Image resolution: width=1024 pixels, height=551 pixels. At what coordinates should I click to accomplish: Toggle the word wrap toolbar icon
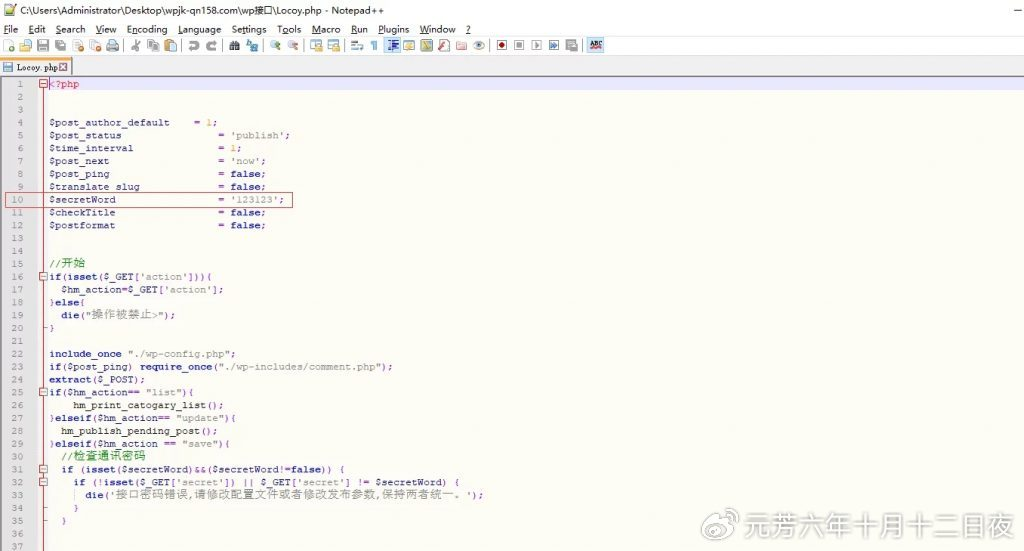[x=358, y=46]
